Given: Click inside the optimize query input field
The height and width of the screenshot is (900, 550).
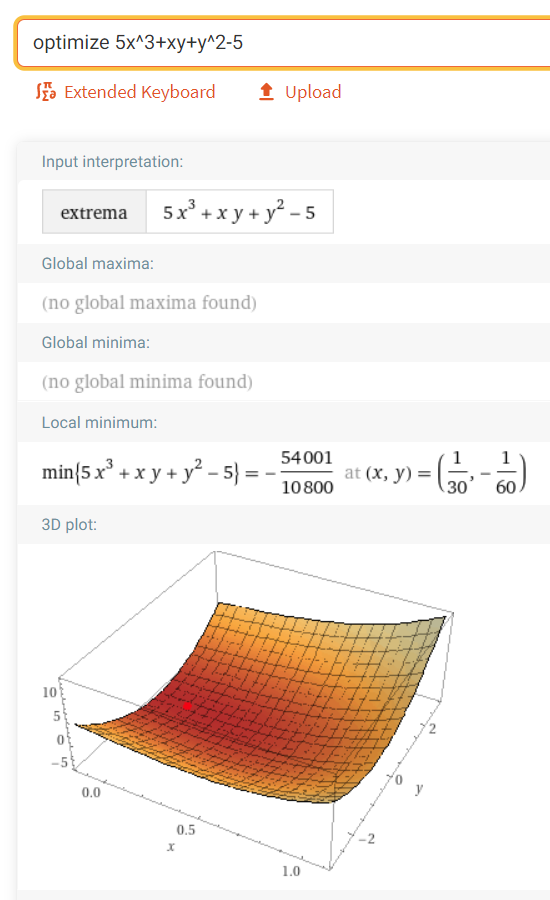Looking at the screenshot, I should 283,42.
